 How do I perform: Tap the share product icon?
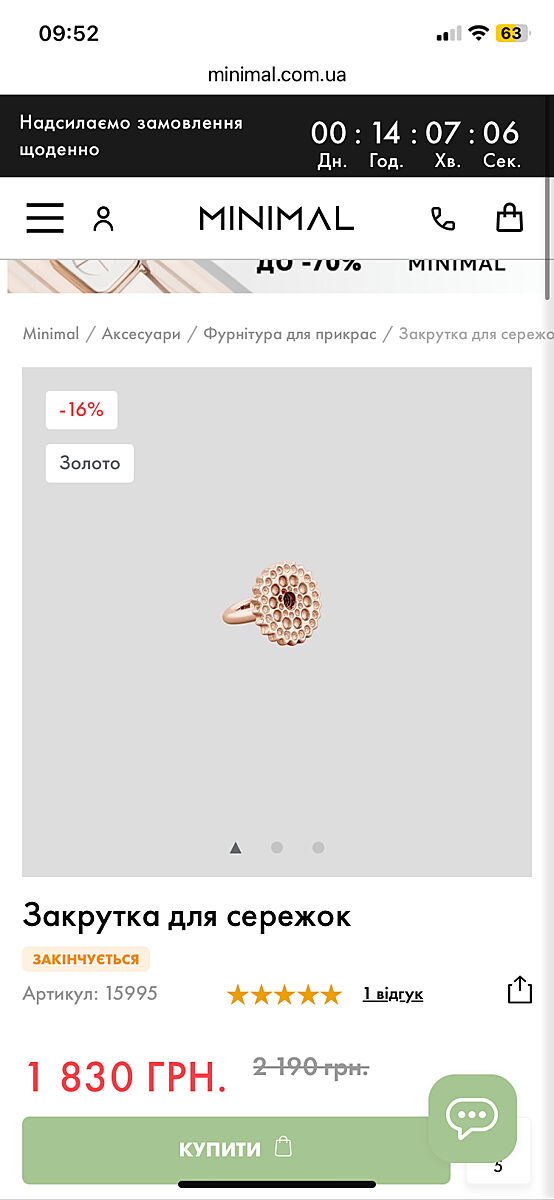click(519, 990)
